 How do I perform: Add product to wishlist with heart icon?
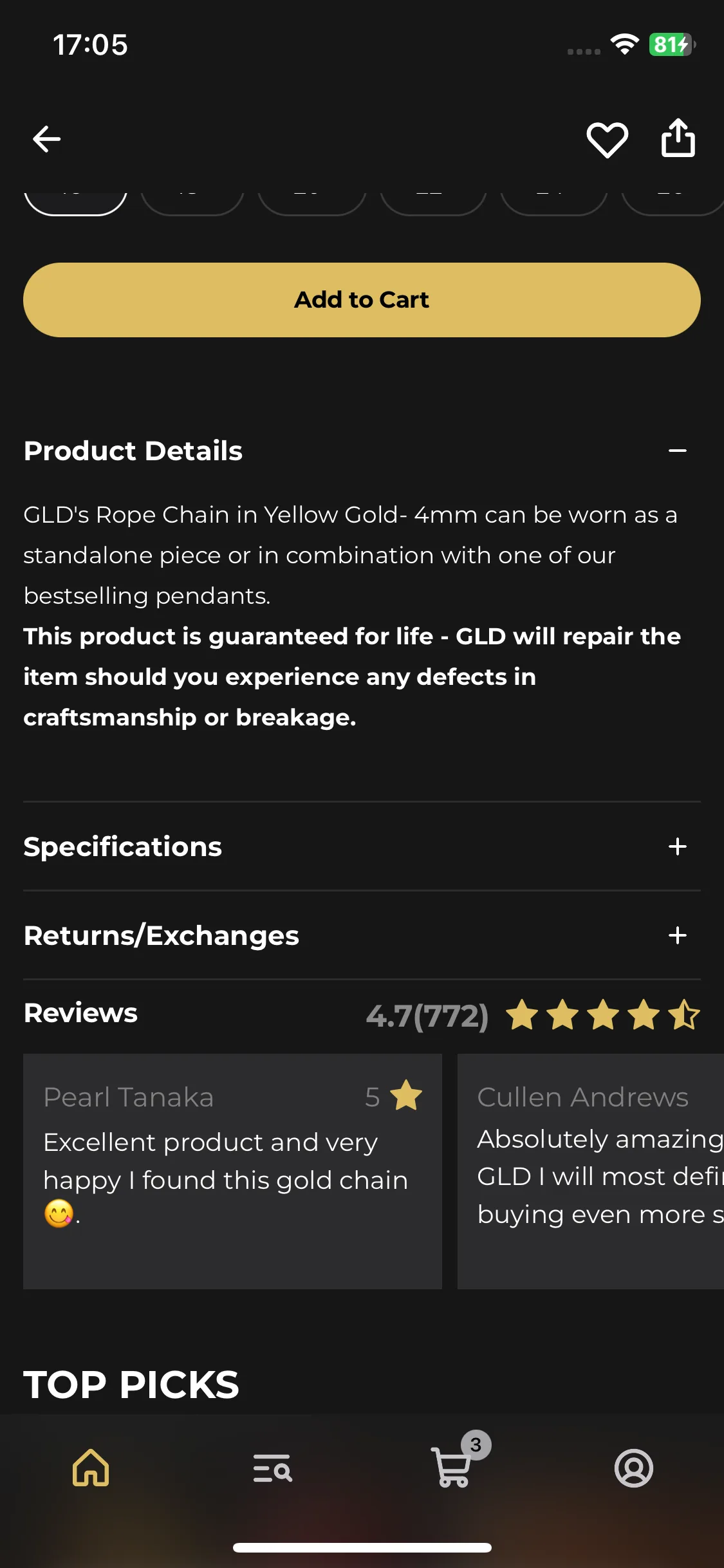click(x=607, y=139)
